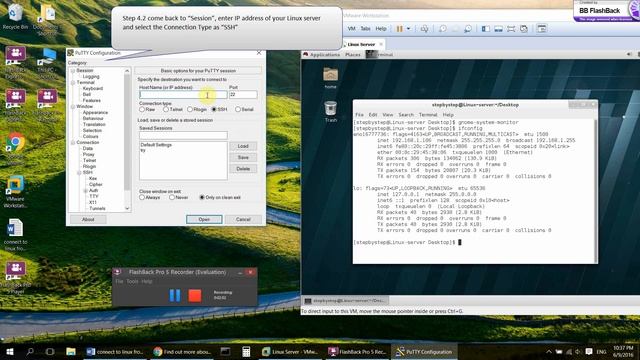Open Task View on taskbar
The image size is (640, 360).
coord(50,351)
